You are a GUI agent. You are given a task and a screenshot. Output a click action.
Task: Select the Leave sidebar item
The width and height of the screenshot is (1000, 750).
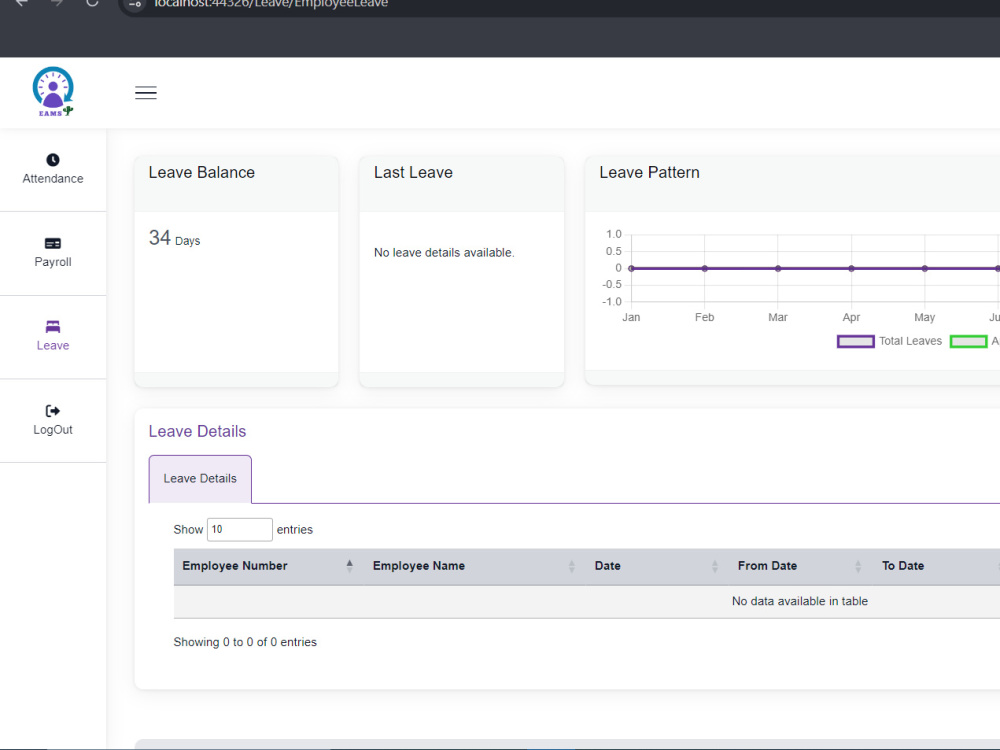[x=53, y=337]
